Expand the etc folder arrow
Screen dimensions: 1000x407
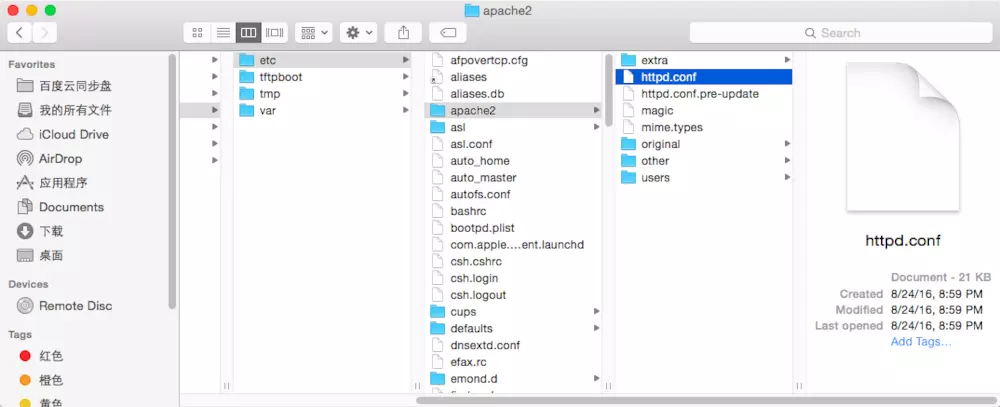(x=406, y=60)
